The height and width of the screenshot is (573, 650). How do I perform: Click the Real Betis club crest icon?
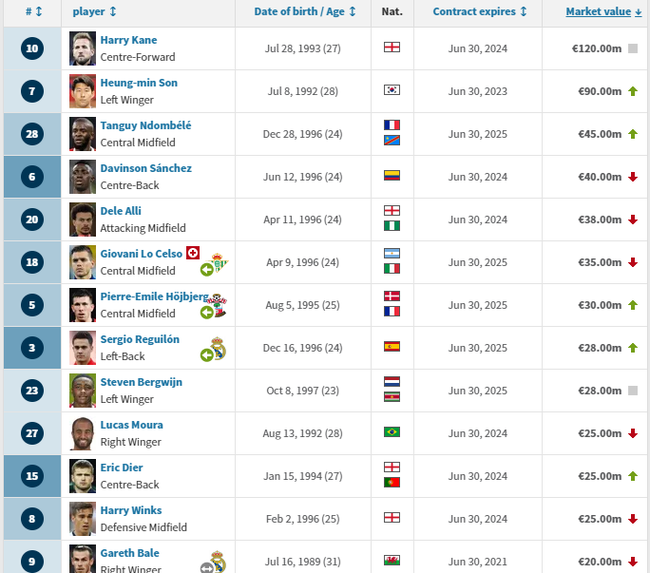pyautogui.click(x=218, y=263)
